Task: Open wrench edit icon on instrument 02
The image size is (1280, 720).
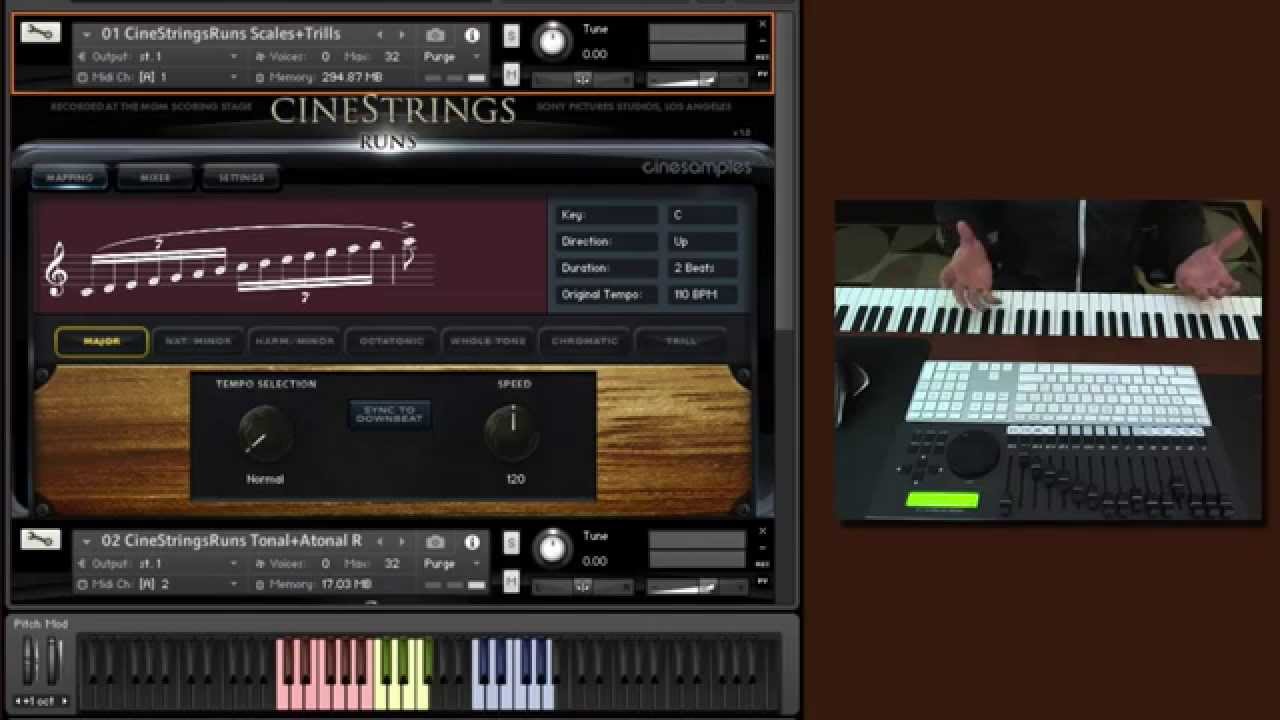Action: click(41, 540)
